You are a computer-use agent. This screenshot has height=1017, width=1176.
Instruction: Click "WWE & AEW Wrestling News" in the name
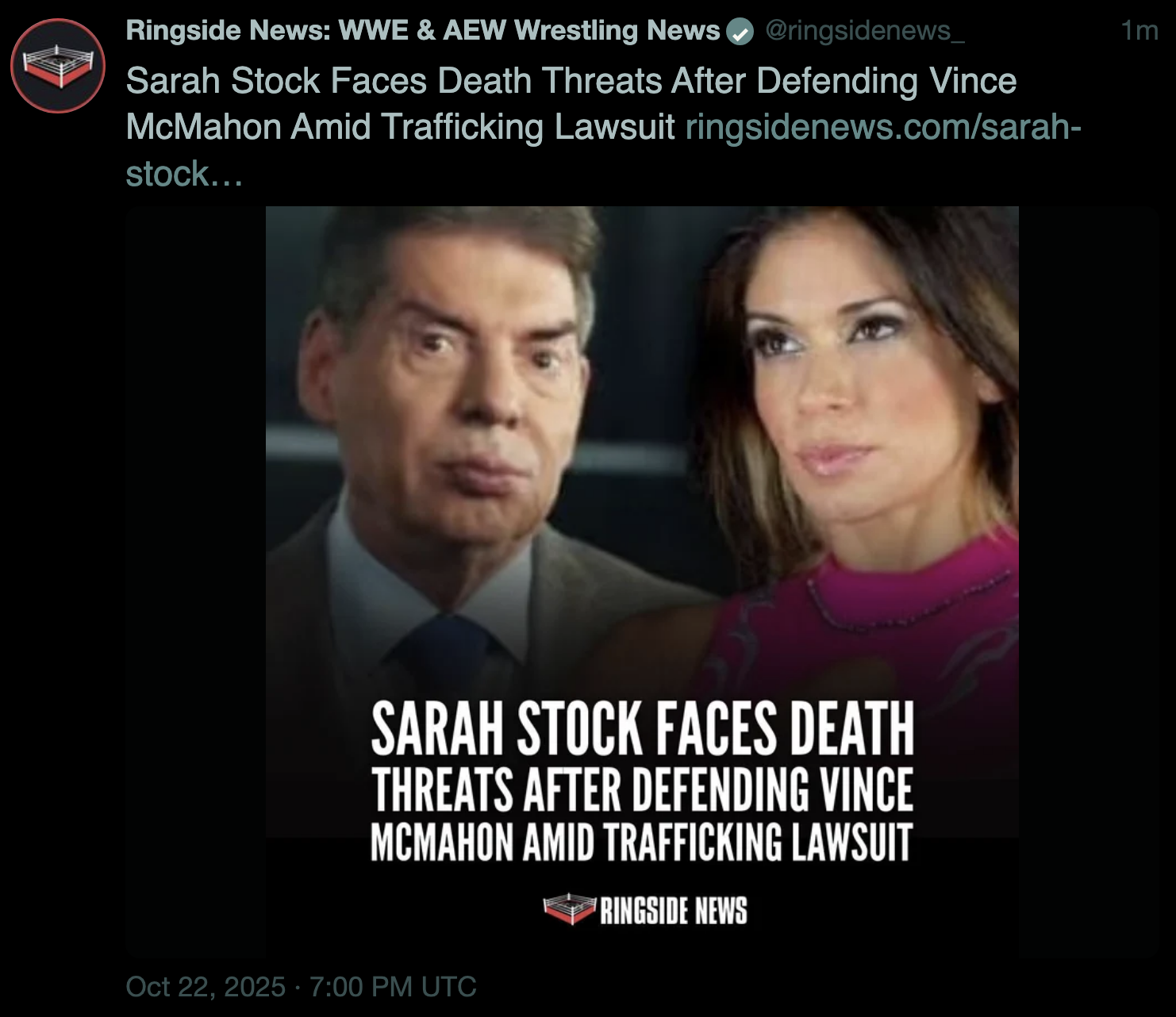click(529, 30)
